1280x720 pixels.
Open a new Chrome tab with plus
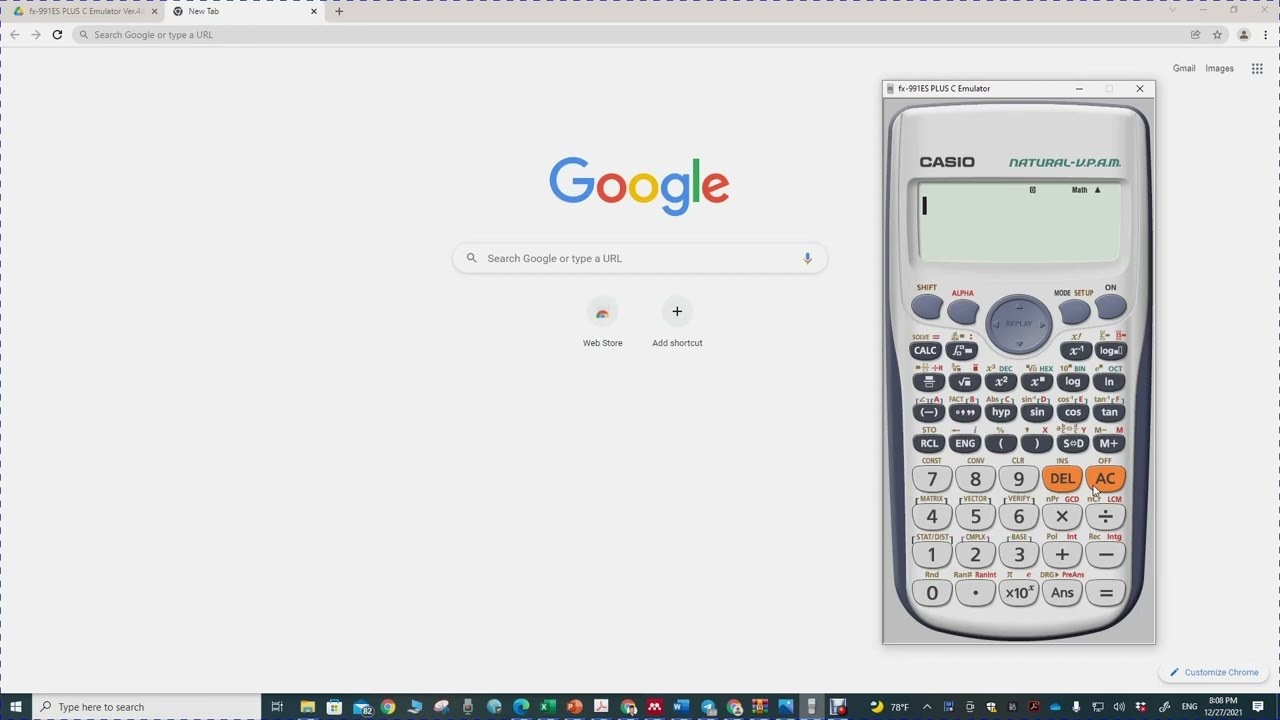pyautogui.click(x=339, y=11)
